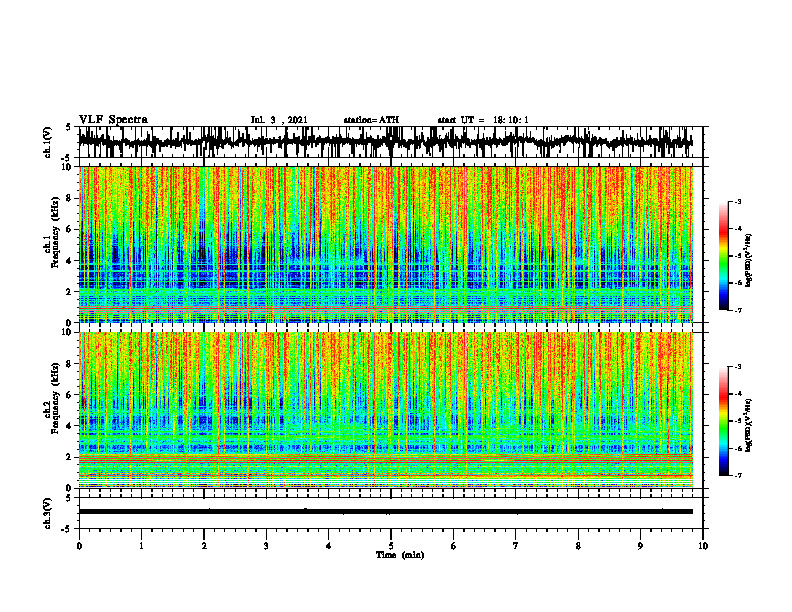Viewport: 792px width, 612px height.
Task: Click the time axis tick label '3'
Action: point(266,546)
